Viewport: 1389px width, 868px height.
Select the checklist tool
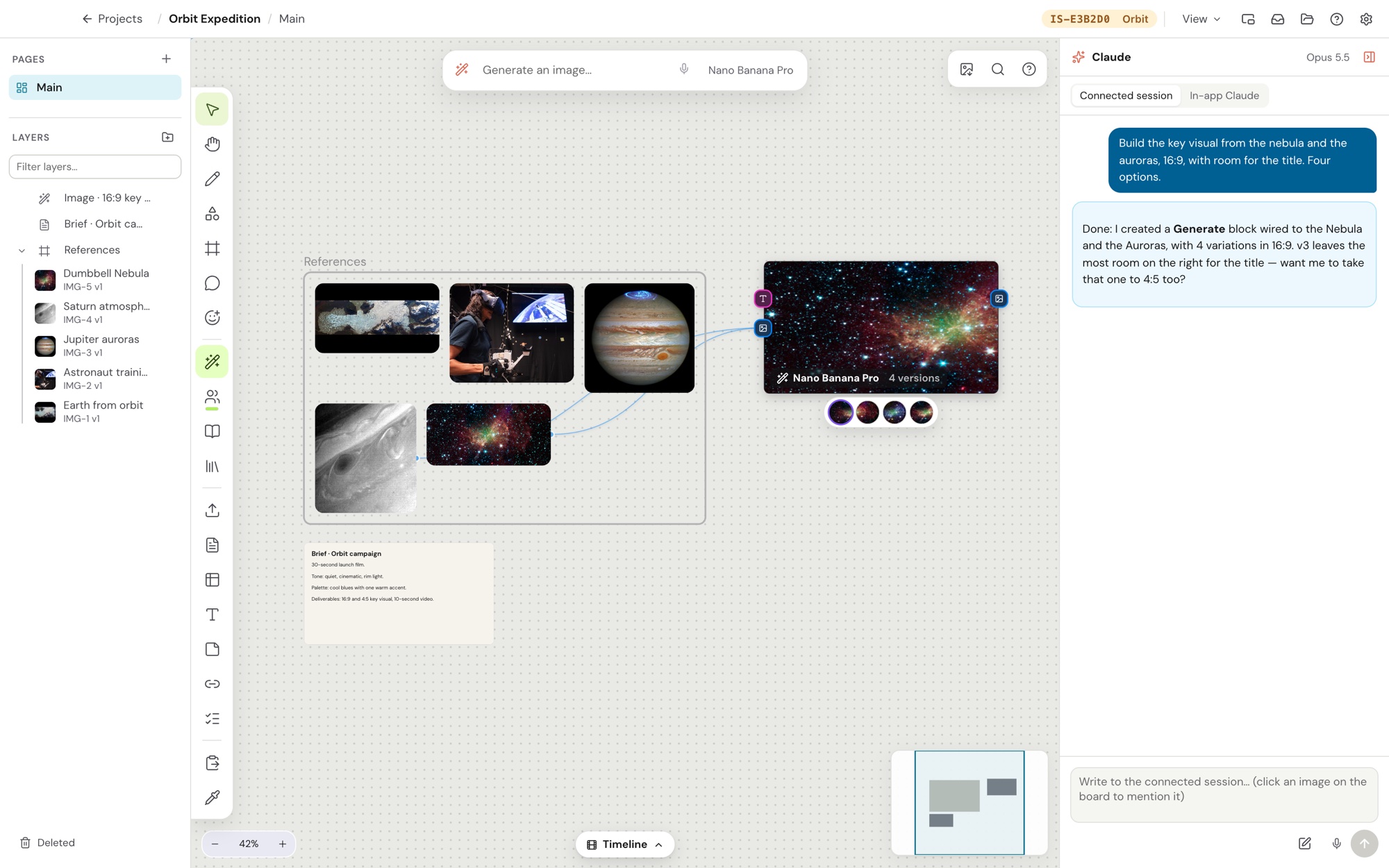(212, 719)
